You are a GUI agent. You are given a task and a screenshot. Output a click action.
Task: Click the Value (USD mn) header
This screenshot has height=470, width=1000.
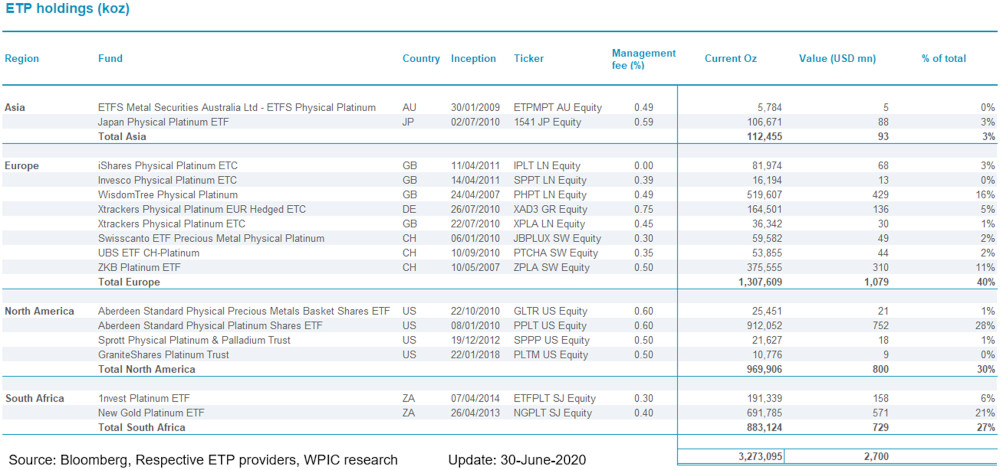click(x=837, y=59)
